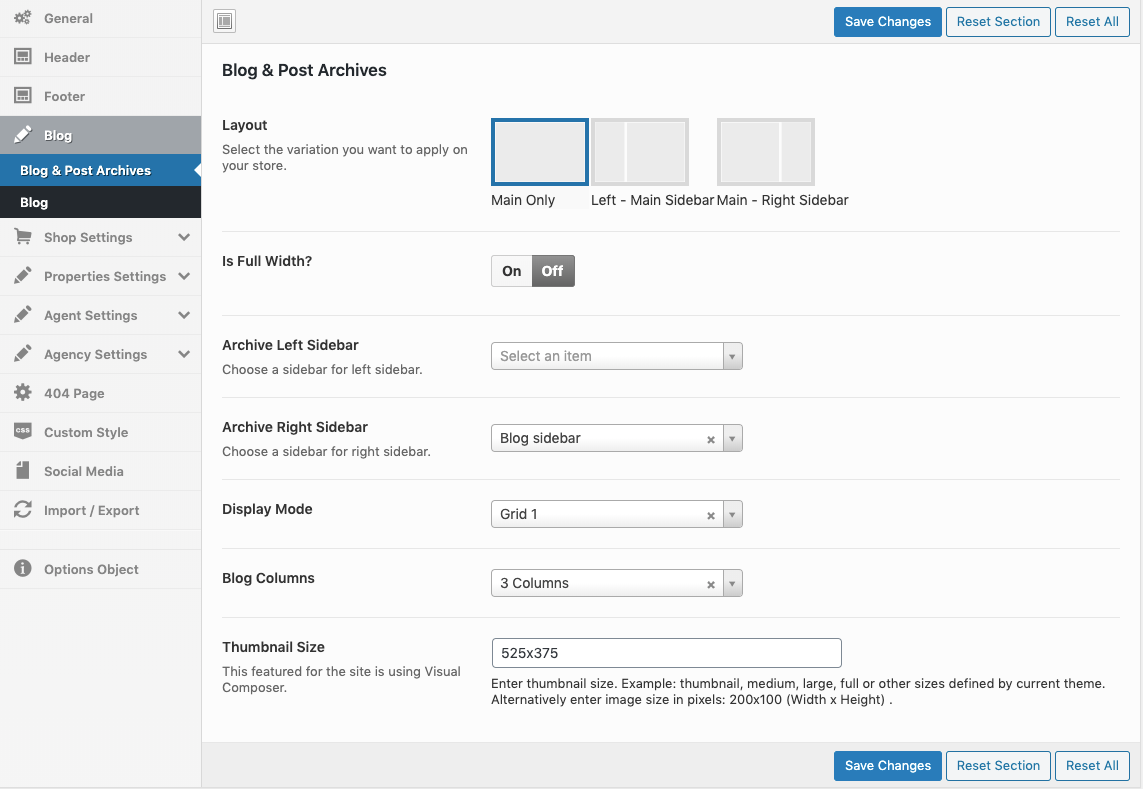The image size is (1143, 789).
Task: Click the Import / Export refresh icon
Action: tap(22, 510)
